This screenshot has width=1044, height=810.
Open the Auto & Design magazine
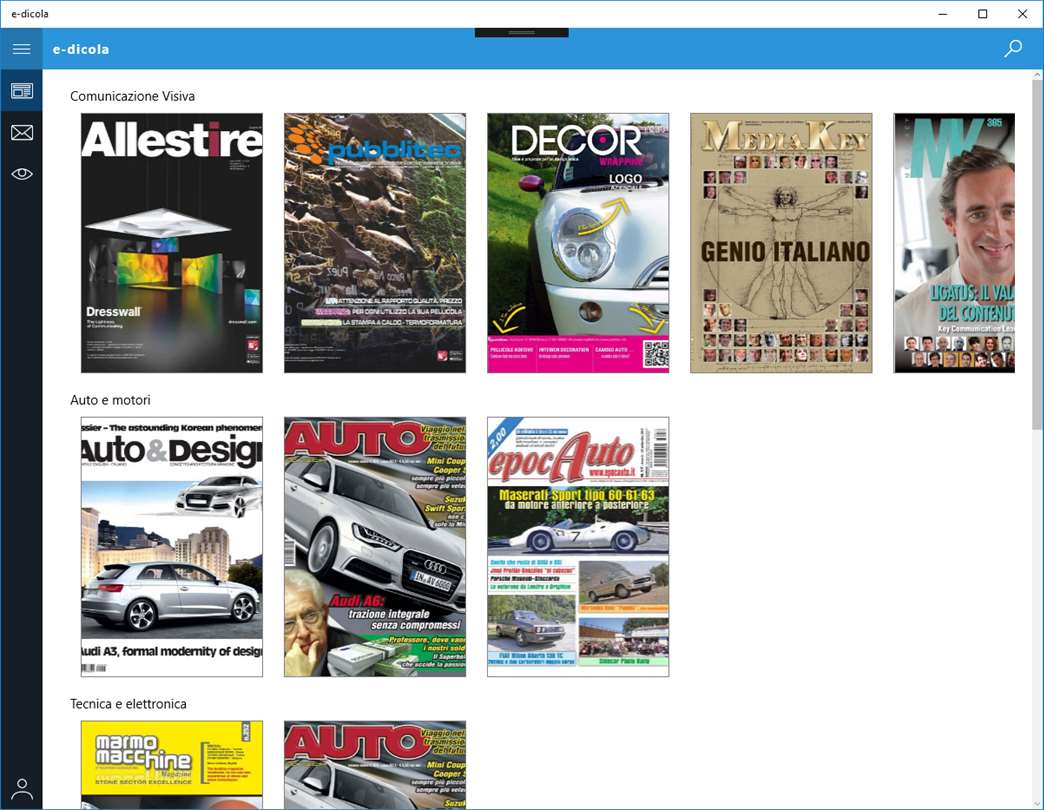[x=172, y=546]
